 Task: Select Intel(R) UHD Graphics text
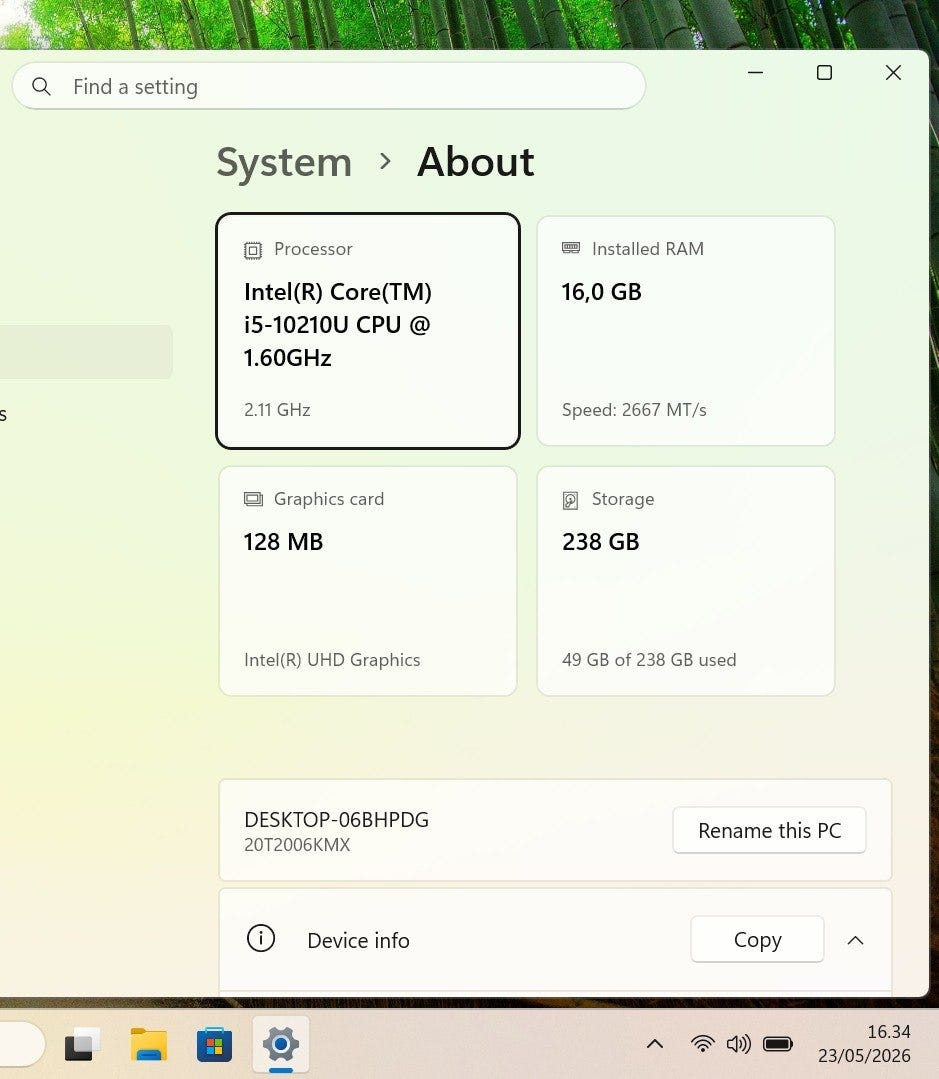[x=332, y=660]
